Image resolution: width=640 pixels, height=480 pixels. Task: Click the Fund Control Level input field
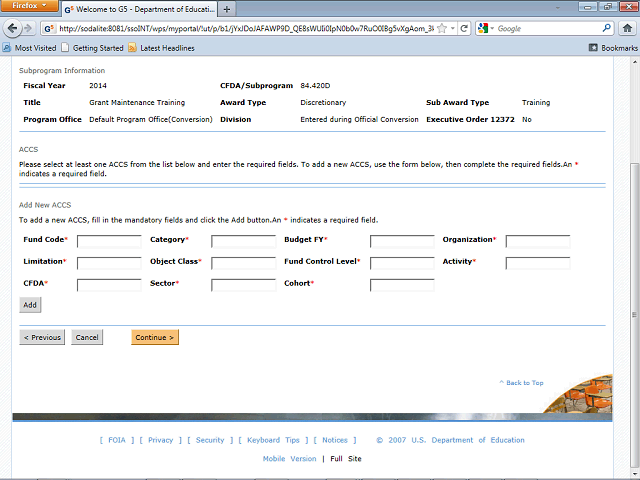[402, 263]
